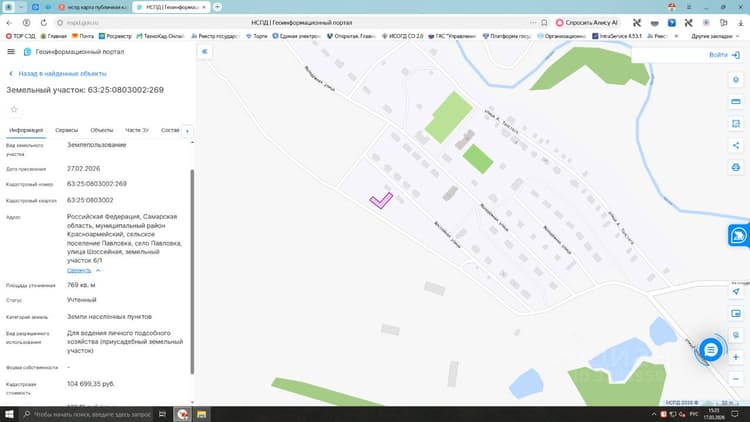Open the Части ЗУ tab
750x422 pixels.
[x=137, y=130]
